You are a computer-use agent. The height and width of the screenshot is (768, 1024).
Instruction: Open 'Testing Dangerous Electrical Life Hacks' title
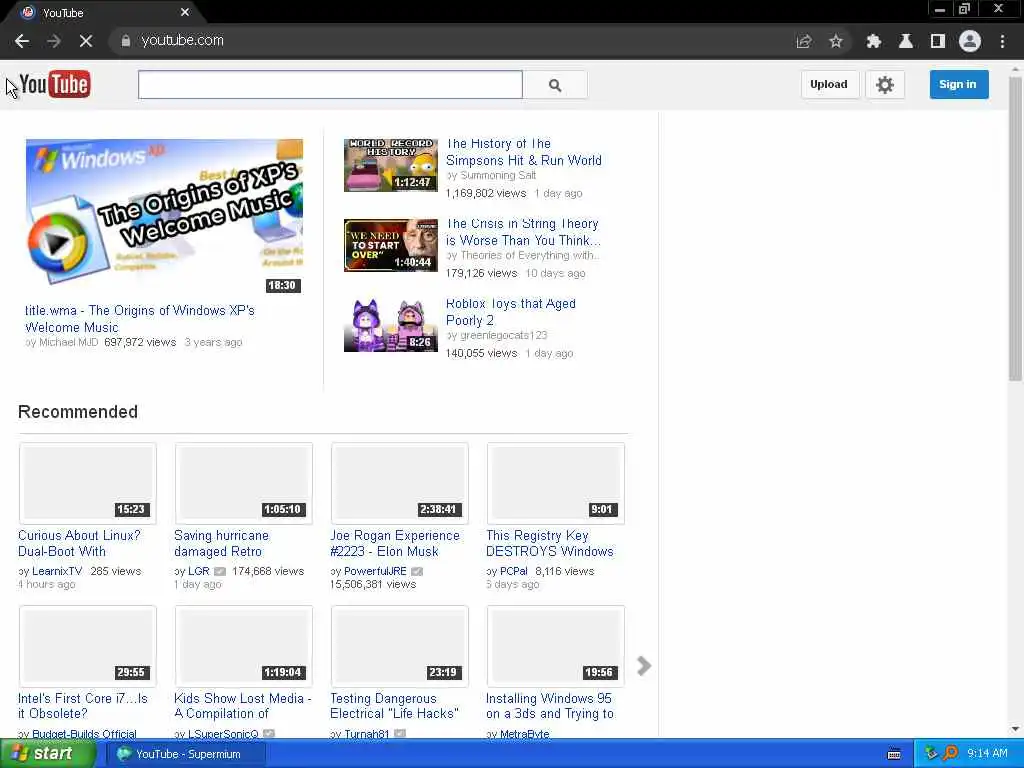tap(394, 706)
